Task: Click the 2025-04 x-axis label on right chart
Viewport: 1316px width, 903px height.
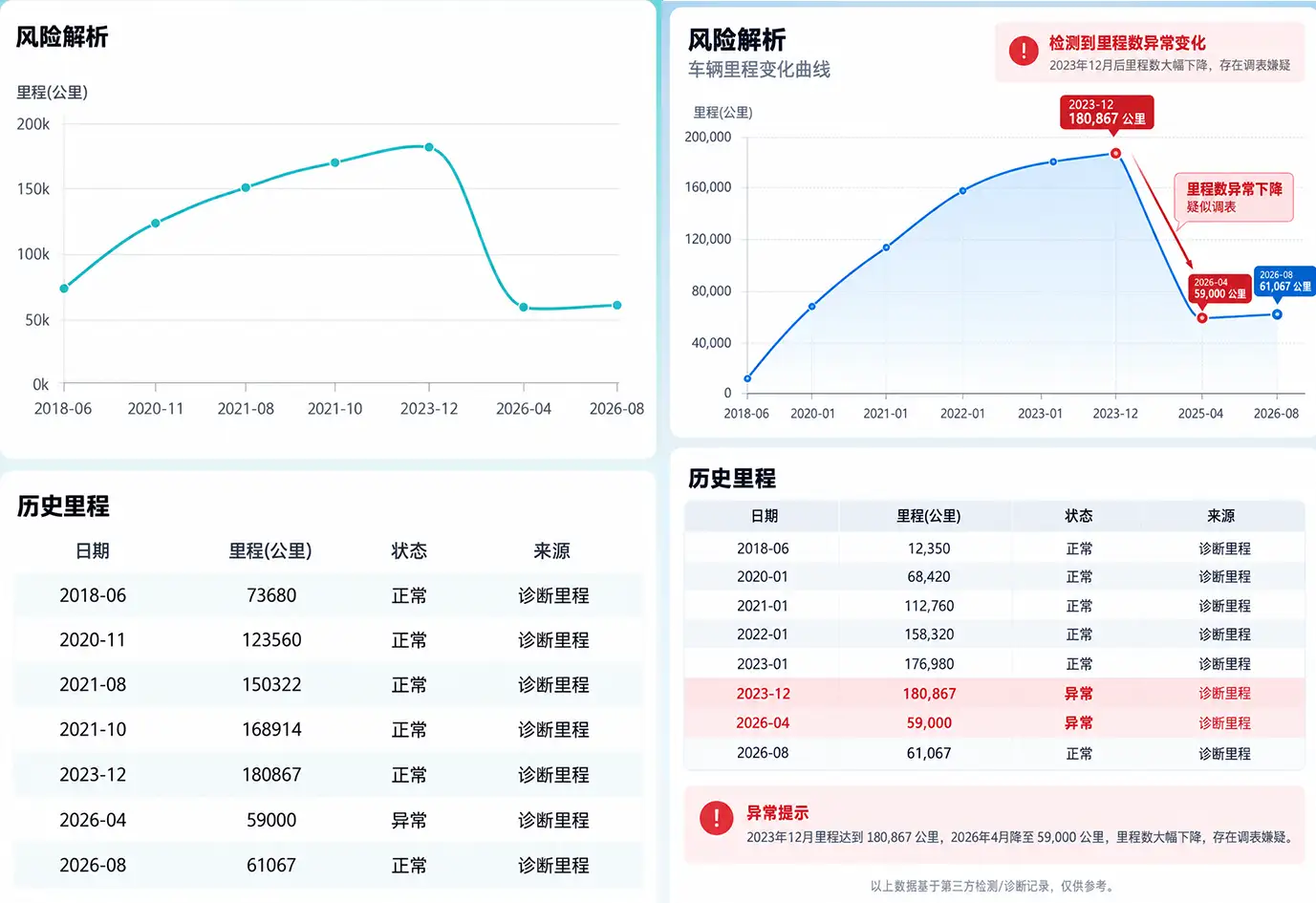Action: click(1200, 414)
